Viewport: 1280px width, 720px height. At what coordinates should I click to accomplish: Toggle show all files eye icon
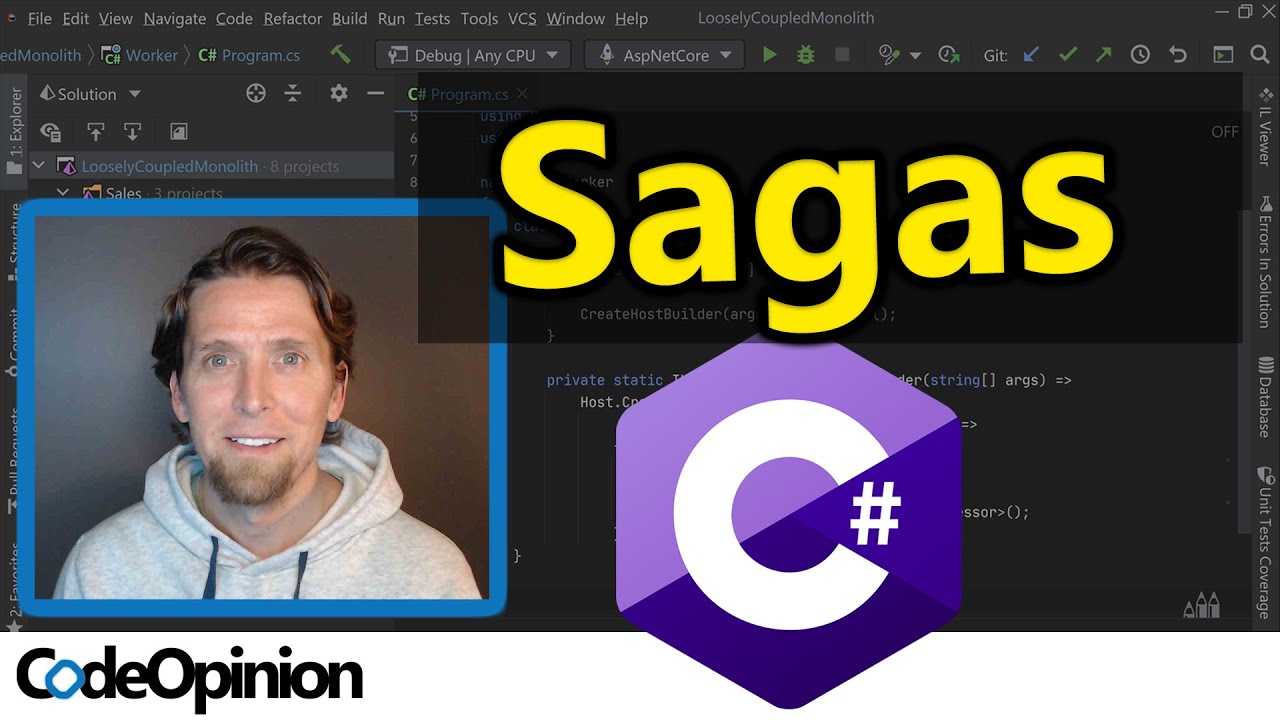tap(50, 131)
